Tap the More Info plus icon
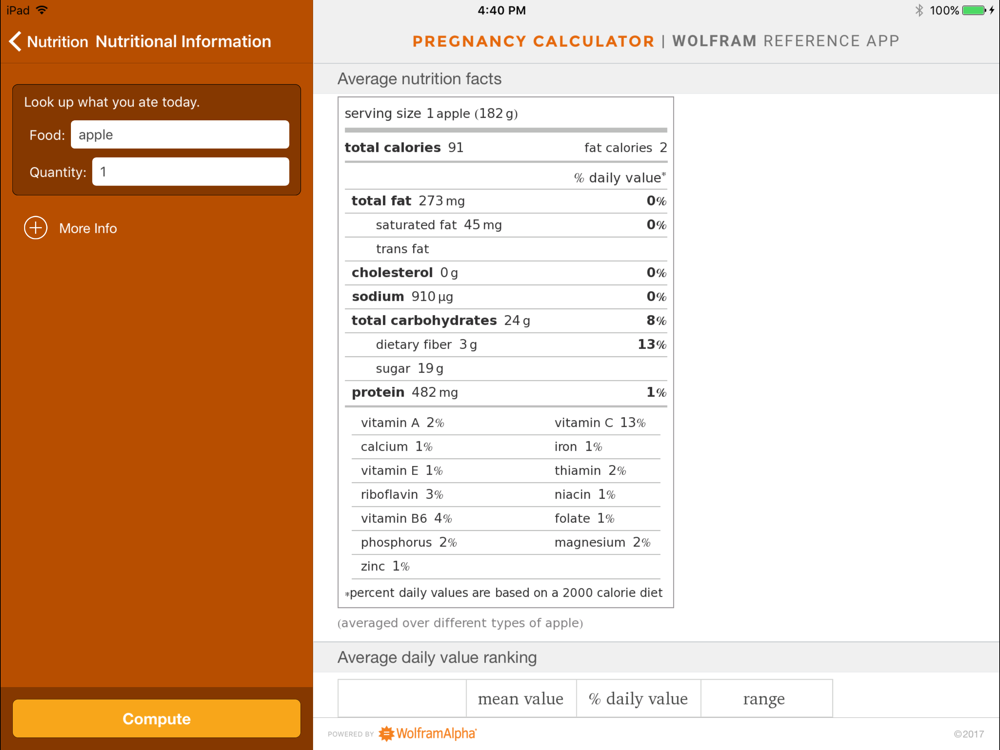The image size is (1000, 750). tap(36, 228)
